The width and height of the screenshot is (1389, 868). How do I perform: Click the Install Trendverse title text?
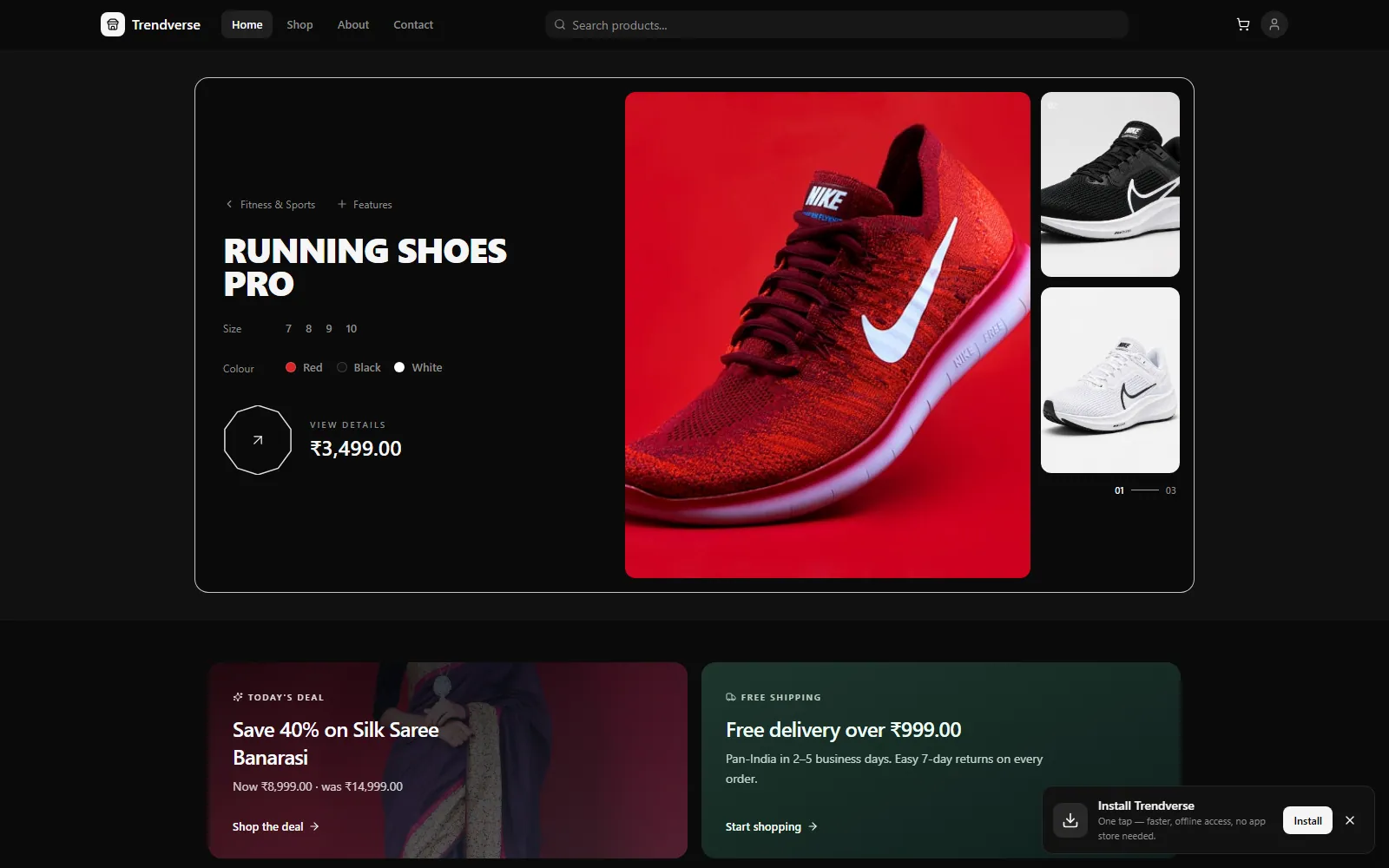[1146, 806]
